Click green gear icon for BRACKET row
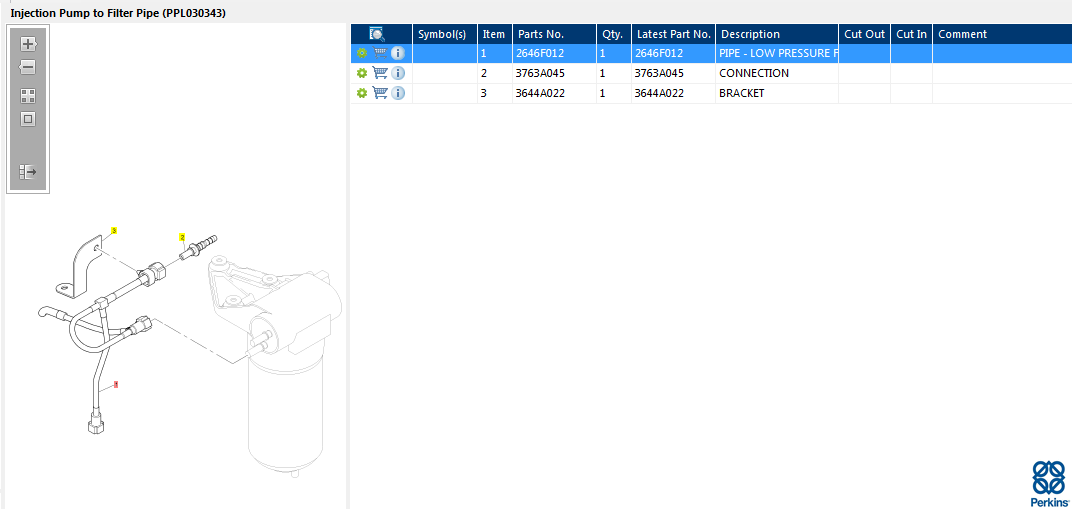 coord(362,94)
